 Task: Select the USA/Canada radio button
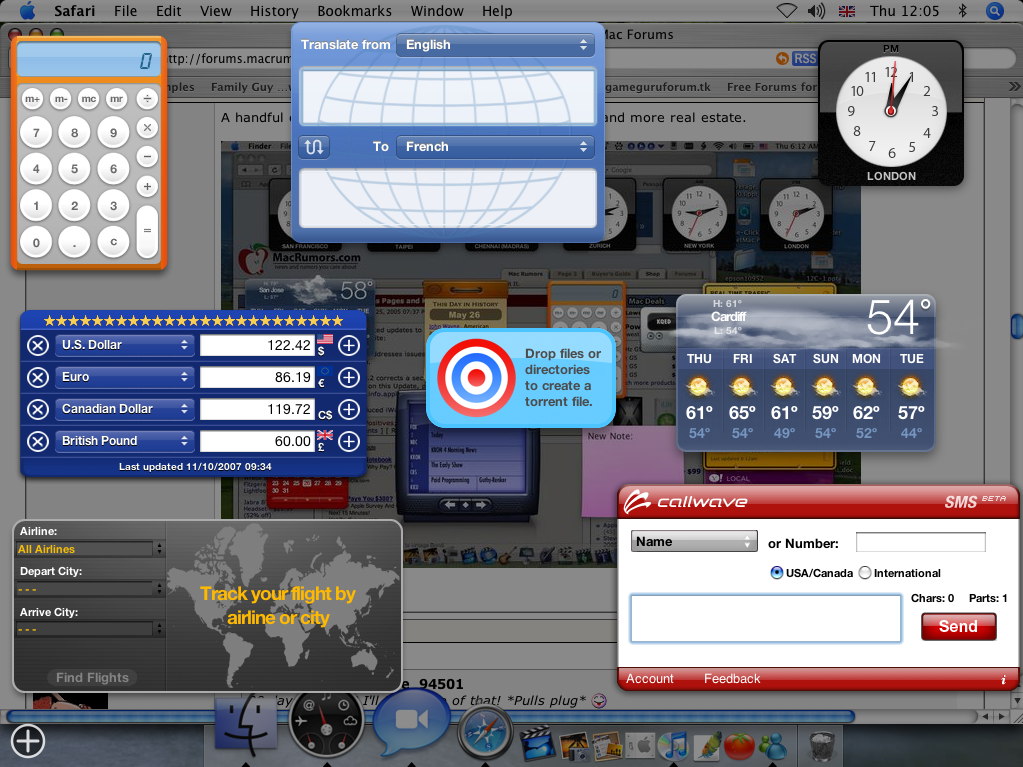point(776,573)
